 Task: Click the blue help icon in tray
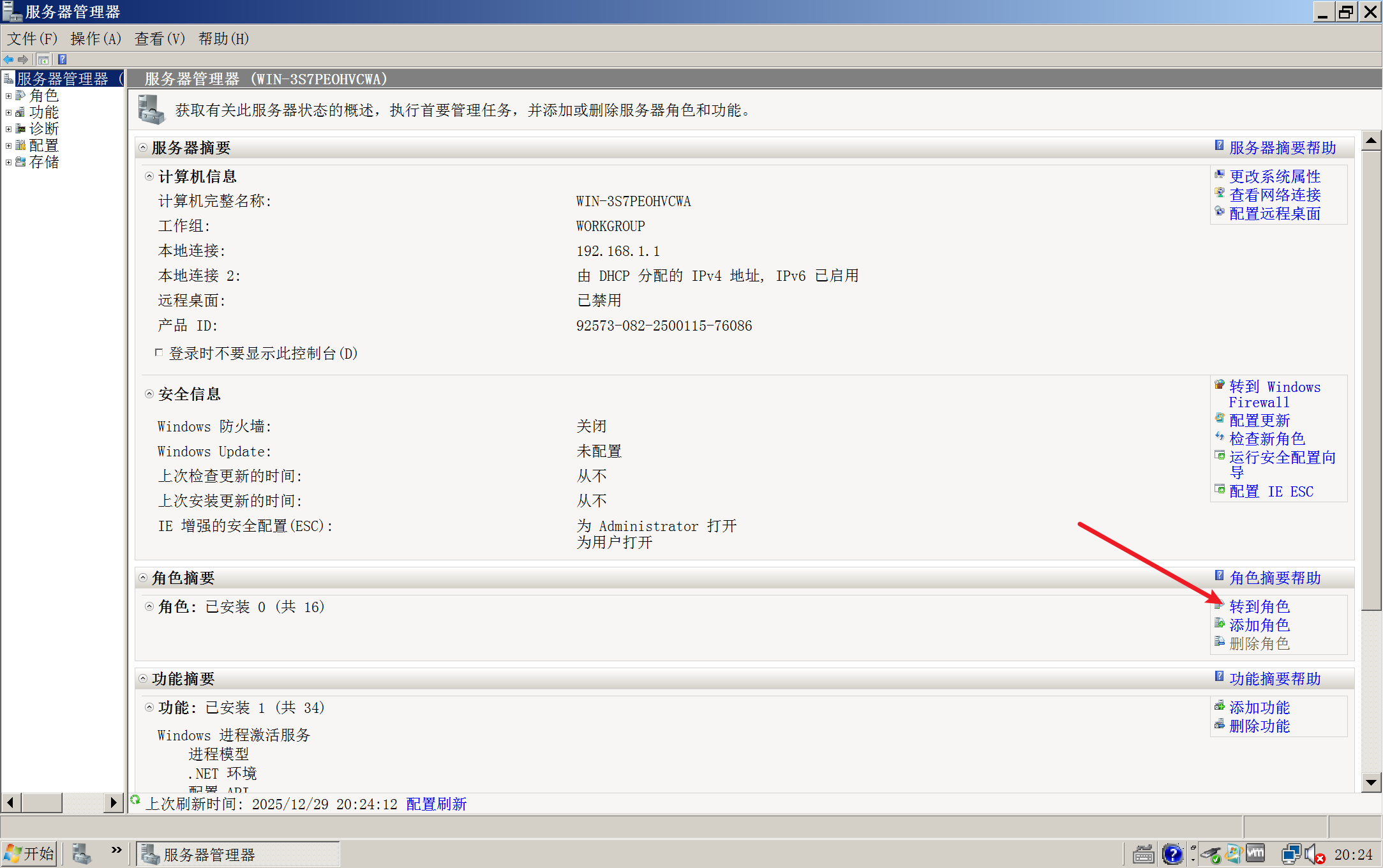[1172, 854]
